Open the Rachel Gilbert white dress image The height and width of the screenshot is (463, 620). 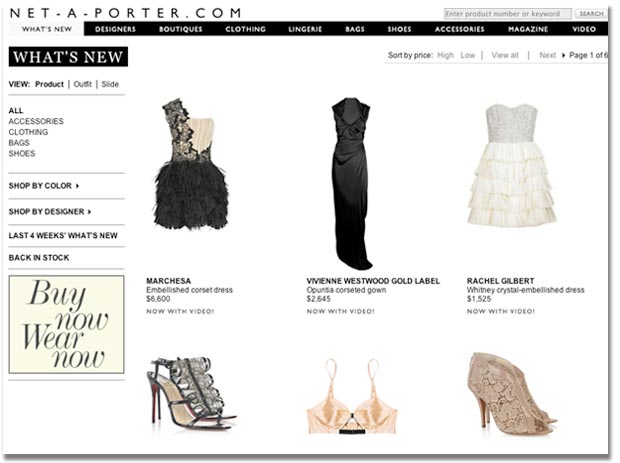point(512,165)
